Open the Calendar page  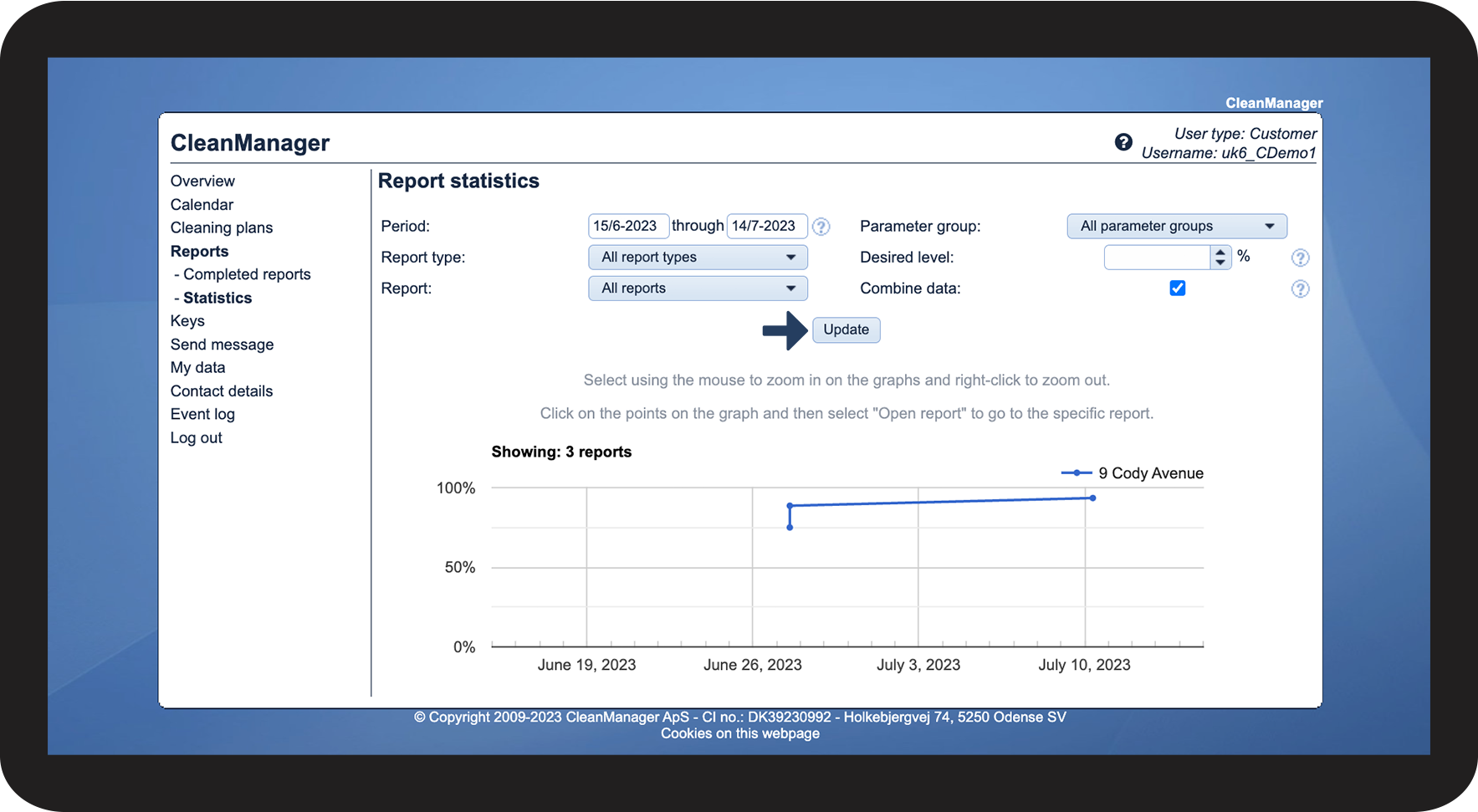(202, 204)
